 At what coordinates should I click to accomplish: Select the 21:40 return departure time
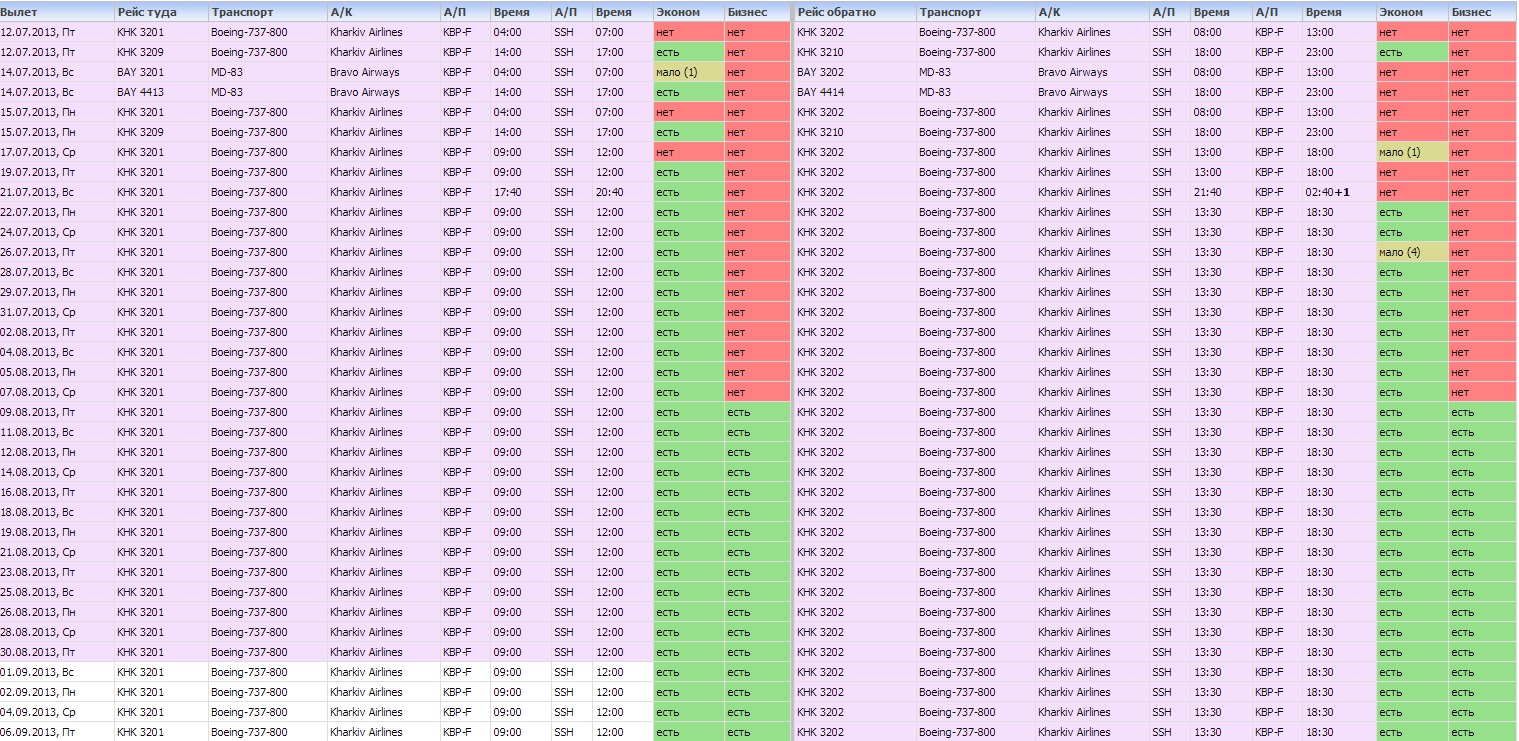[1208, 192]
